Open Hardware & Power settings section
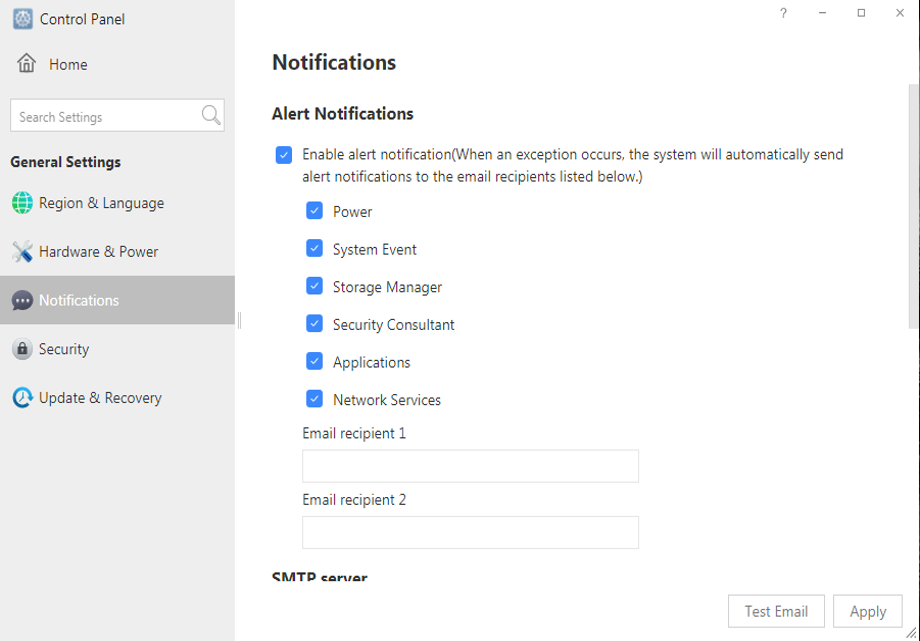The image size is (920, 641). [117, 252]
